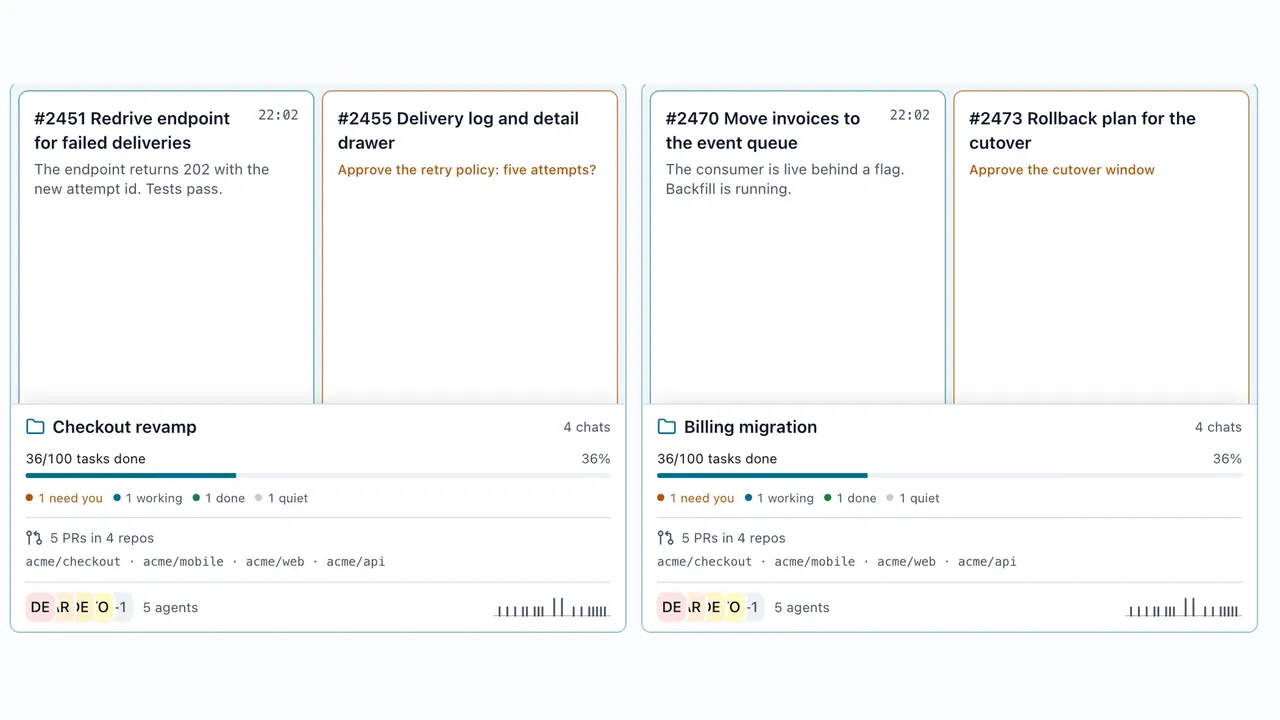
Task: Click the Checkout revamp task progress bar
Action: tap(318, 476)
